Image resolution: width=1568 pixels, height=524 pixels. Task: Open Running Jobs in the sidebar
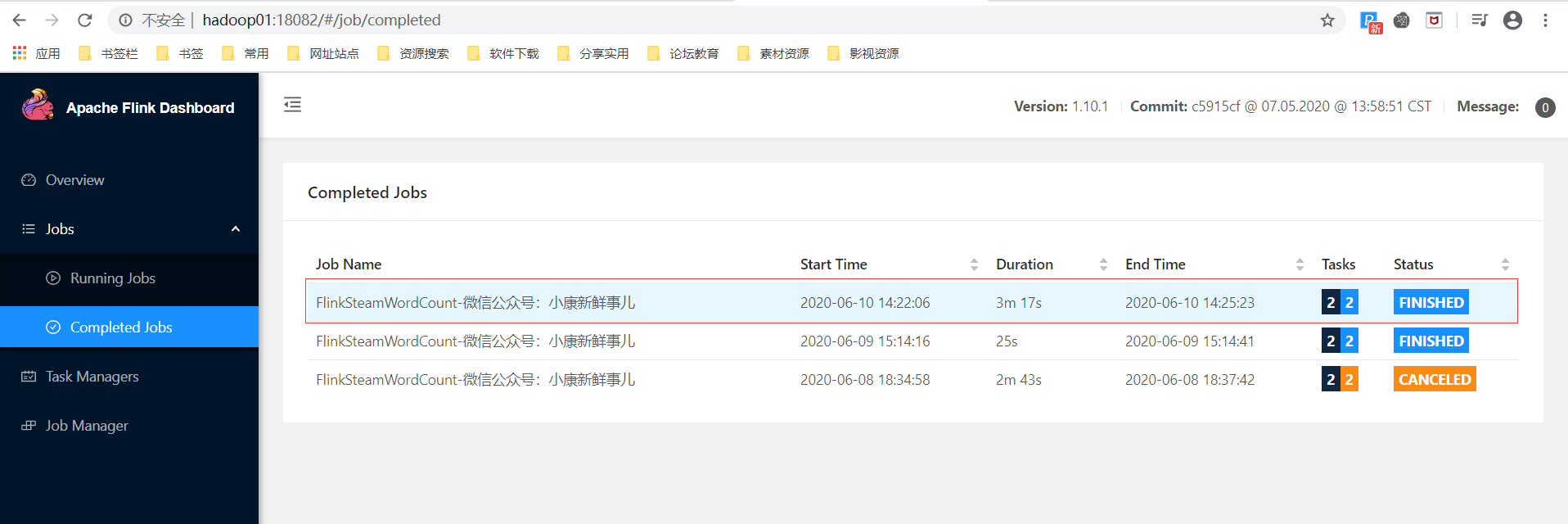coord(129,278)
